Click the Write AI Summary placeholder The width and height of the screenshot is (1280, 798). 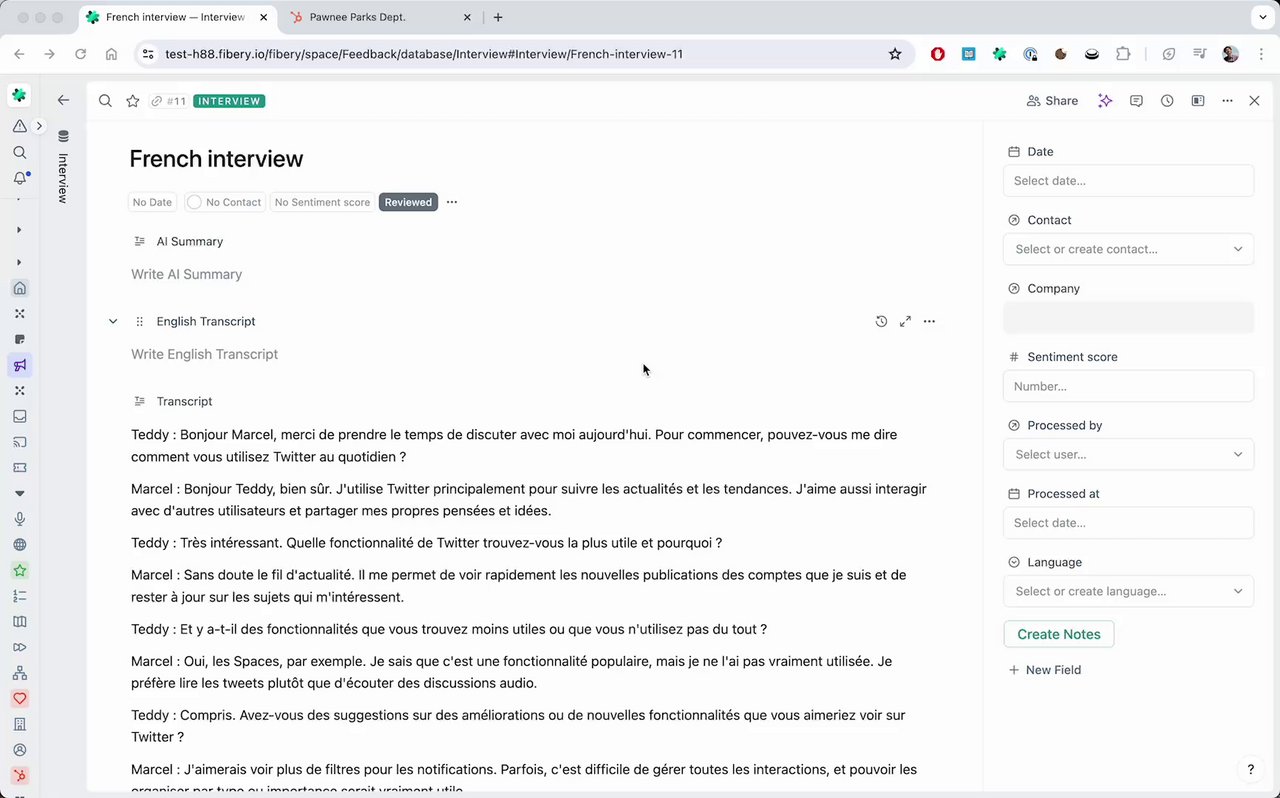click(x=187, y=274)
